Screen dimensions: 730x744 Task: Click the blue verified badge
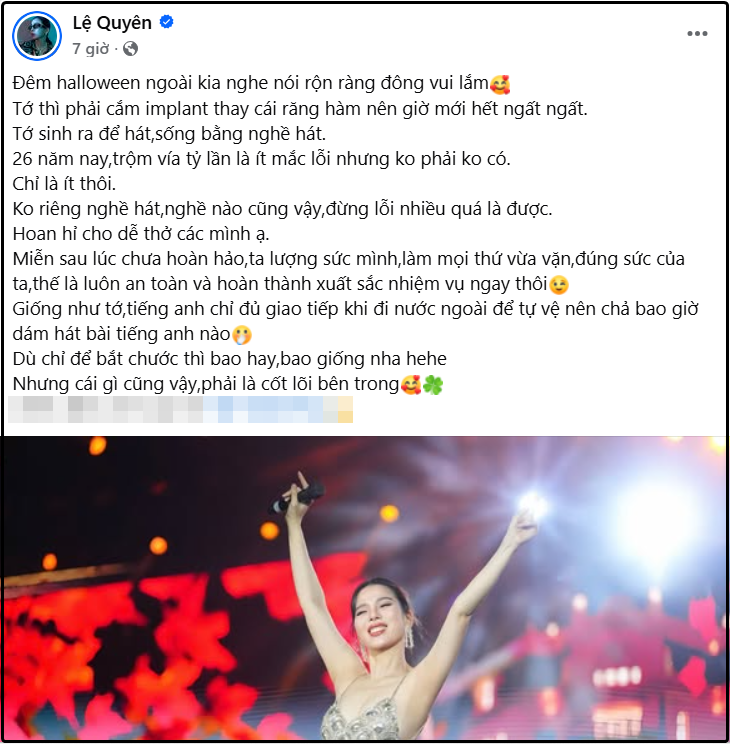point(166,22)
